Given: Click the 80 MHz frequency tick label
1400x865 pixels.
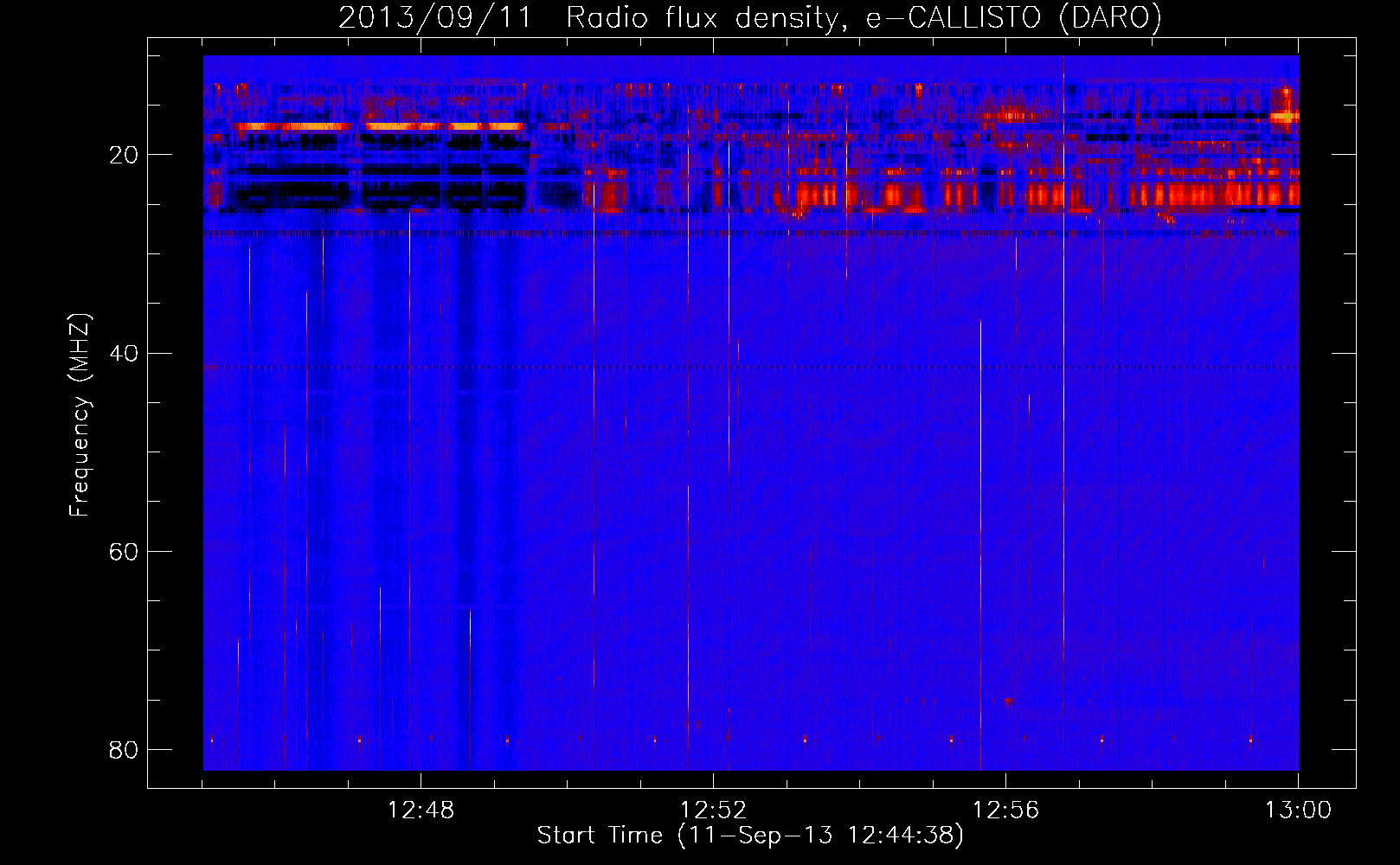Looking at the screenshot, I should [124, 749].
